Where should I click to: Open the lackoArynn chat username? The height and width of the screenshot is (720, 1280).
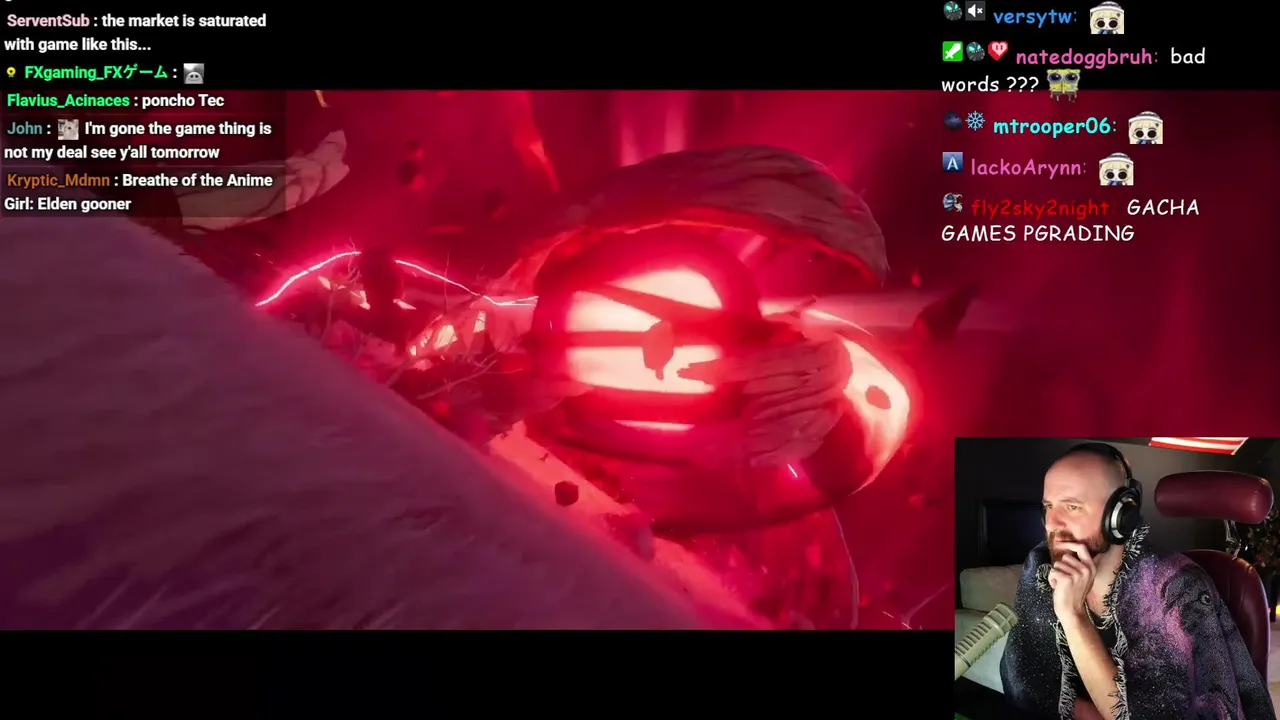coord(1026,168)
